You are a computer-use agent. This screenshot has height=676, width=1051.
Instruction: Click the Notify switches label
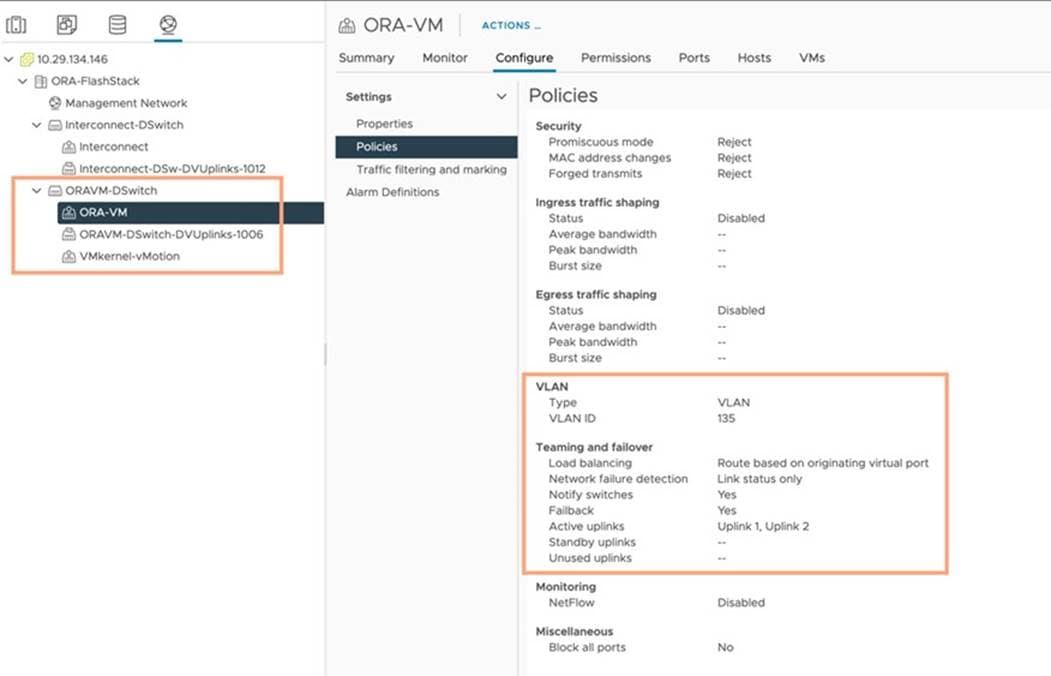click(x=591, y=494)
